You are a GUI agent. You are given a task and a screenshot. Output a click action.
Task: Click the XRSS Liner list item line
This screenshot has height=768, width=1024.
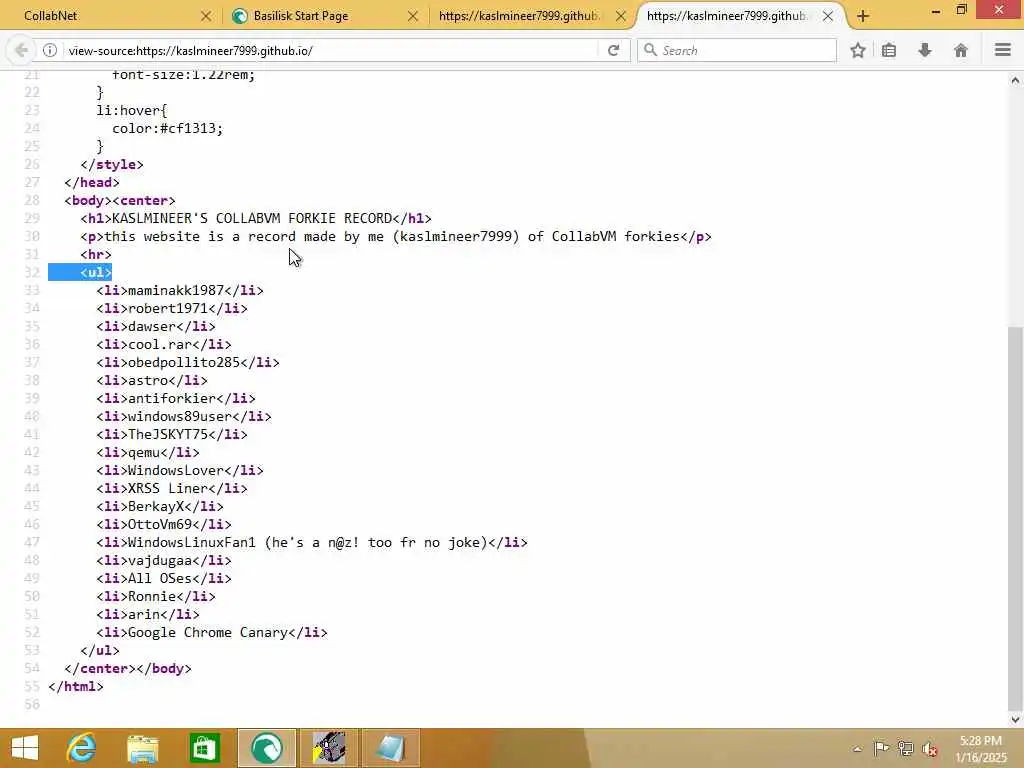[x=172, y=488]
